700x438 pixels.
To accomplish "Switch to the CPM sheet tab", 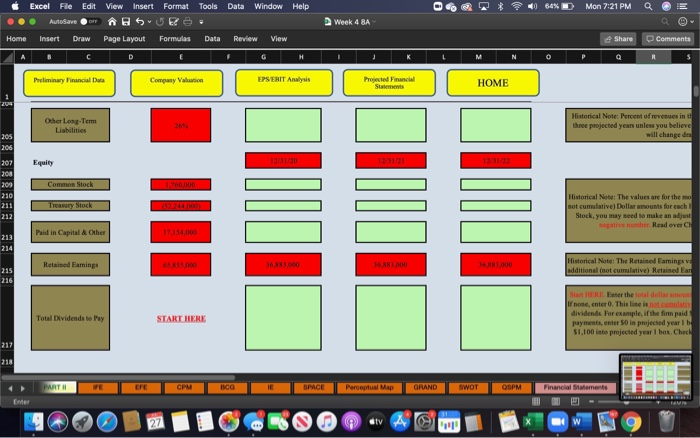I will pyautogui.click(x=184, y=388).
